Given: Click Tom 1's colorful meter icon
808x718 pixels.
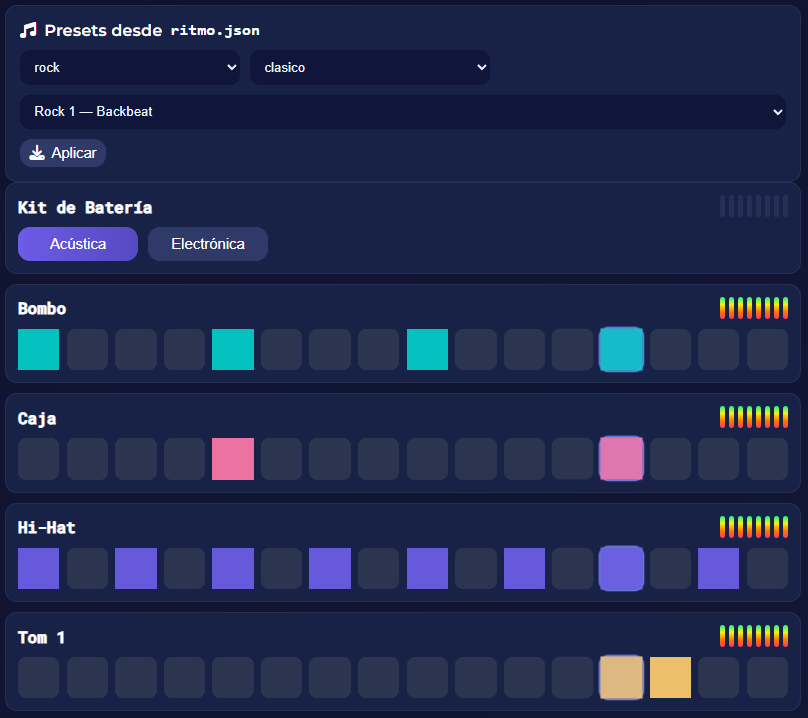Looking at the screenshot, I should 754,635.
